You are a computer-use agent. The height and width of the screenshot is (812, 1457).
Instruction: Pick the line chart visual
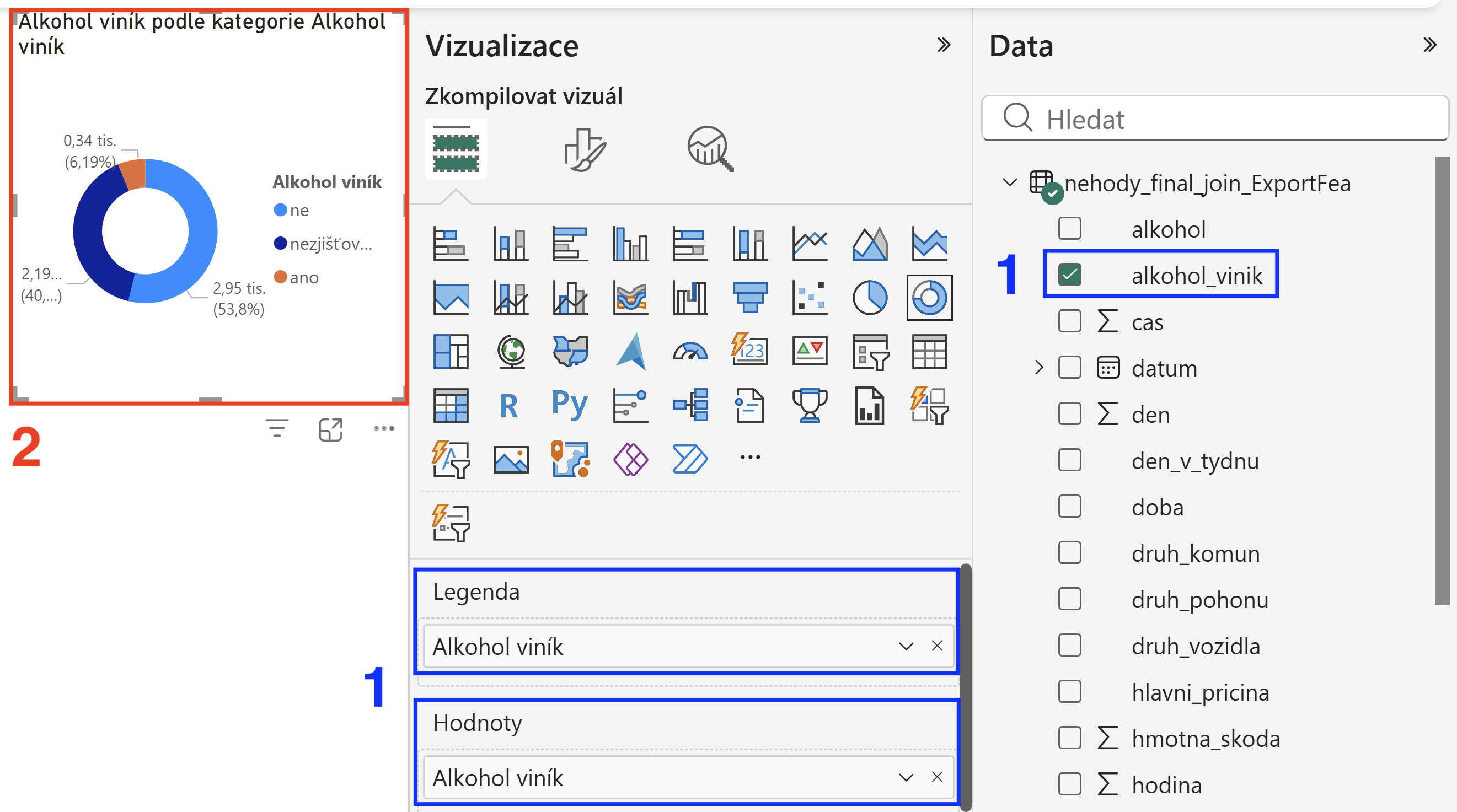(x=810, y=244)
